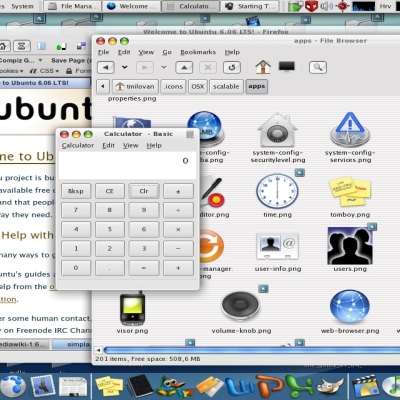Select the user-info.png icon
This screenshot has height=400, width=400.
pos(278,246)
